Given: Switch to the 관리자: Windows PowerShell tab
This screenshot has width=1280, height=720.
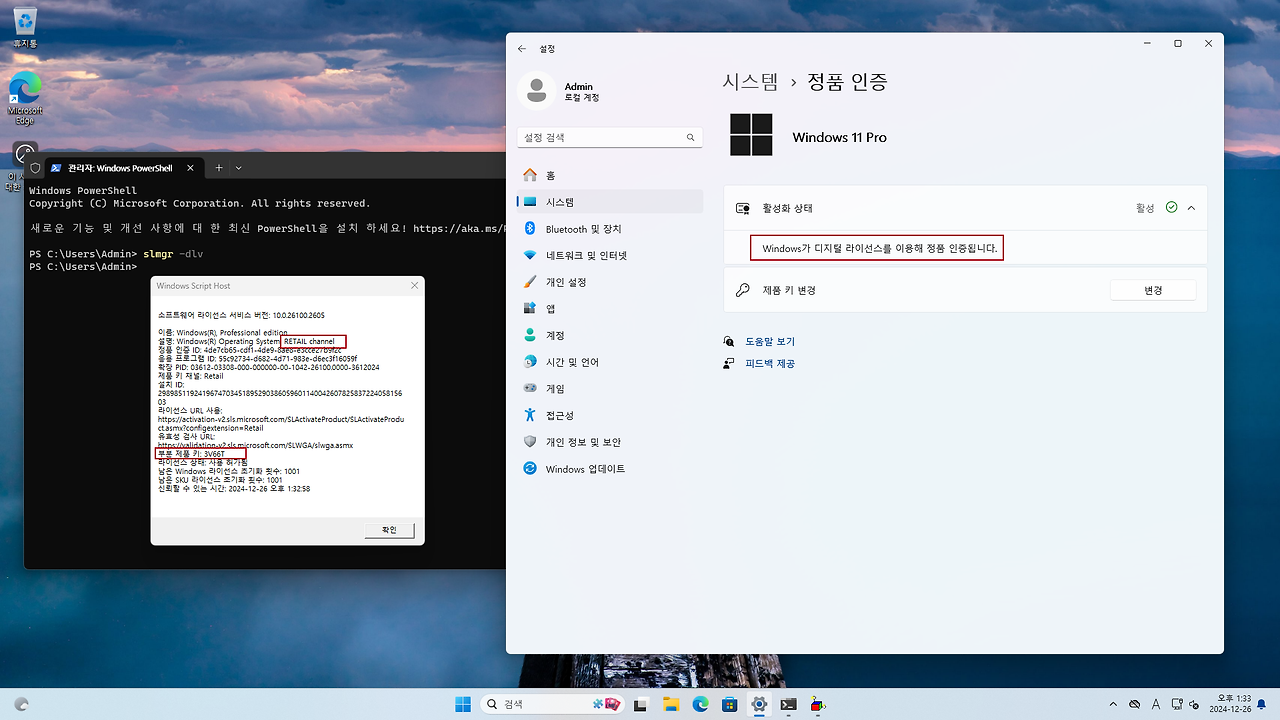Looking at the screenshot, I should (120, 168).
